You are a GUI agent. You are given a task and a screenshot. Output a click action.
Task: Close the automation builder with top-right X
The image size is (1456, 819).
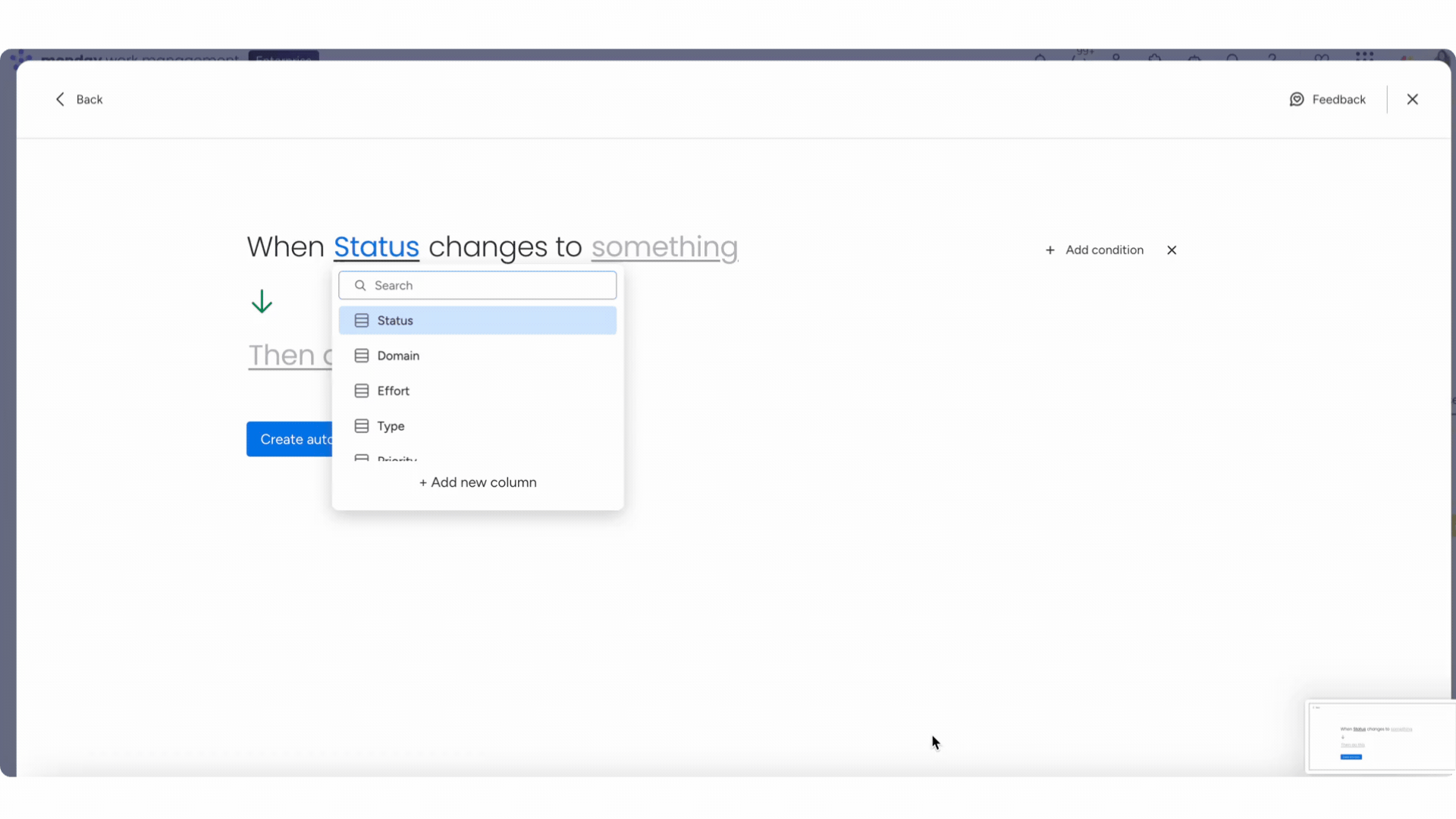pyautogui.click(x=1412, y=99)
